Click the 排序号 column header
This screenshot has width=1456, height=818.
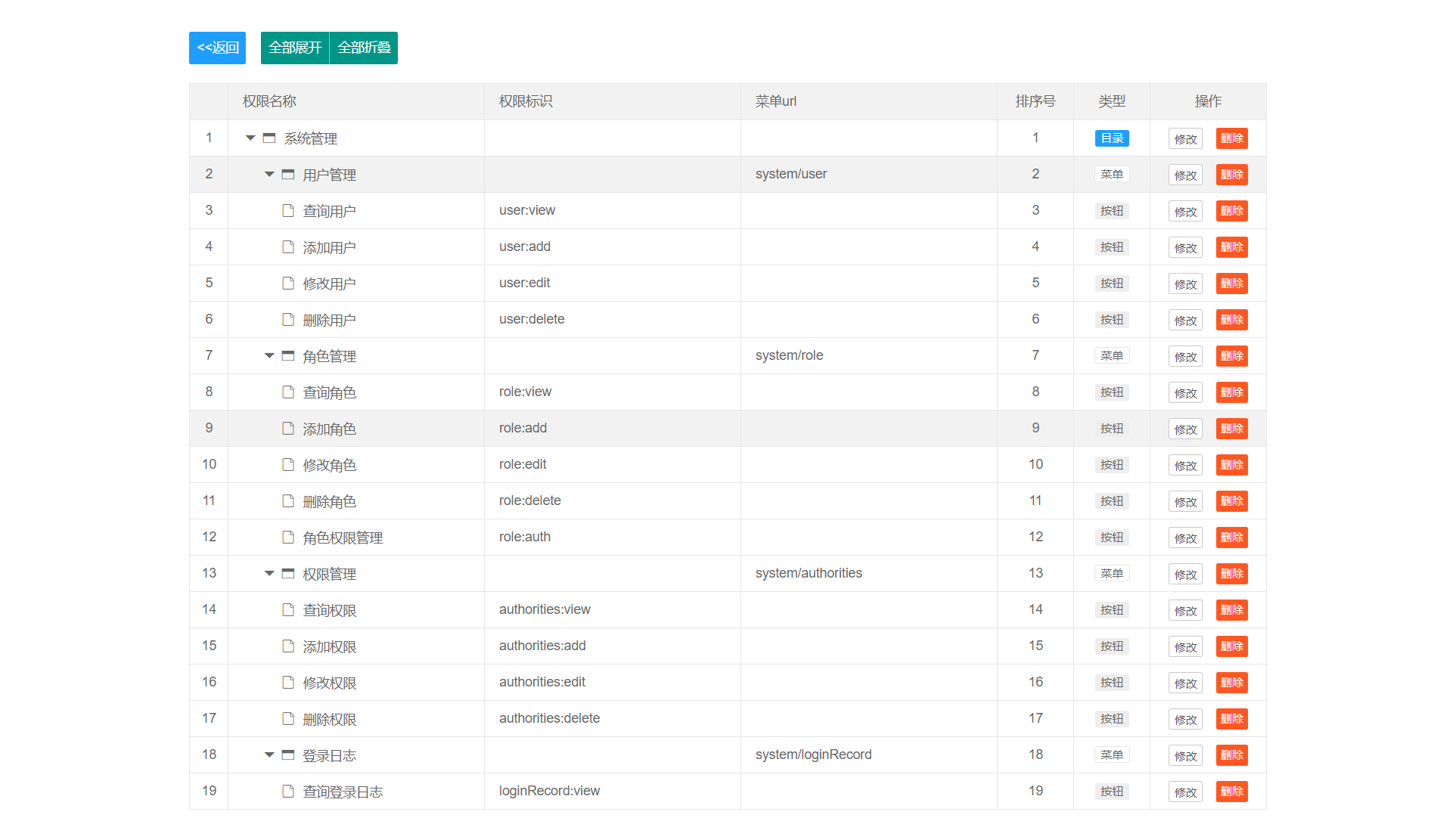pos(1035,101)
